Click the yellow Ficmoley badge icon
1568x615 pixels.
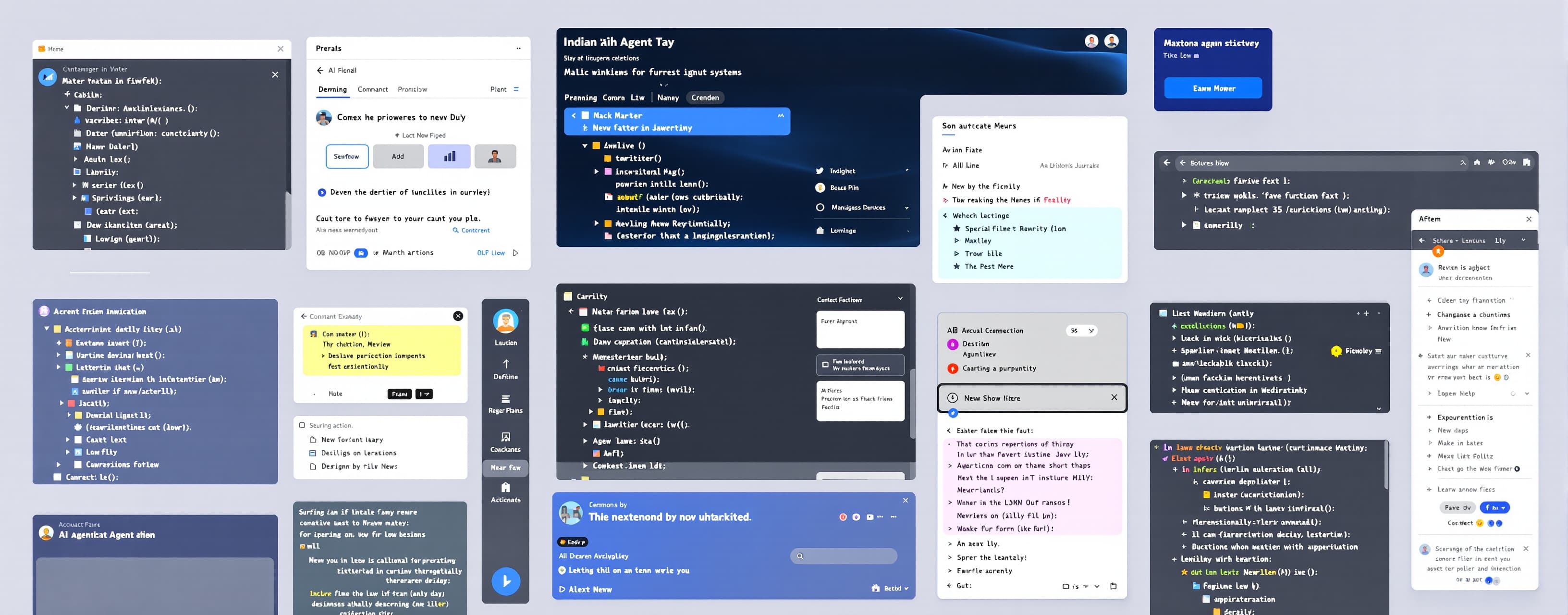point(1336,351)
